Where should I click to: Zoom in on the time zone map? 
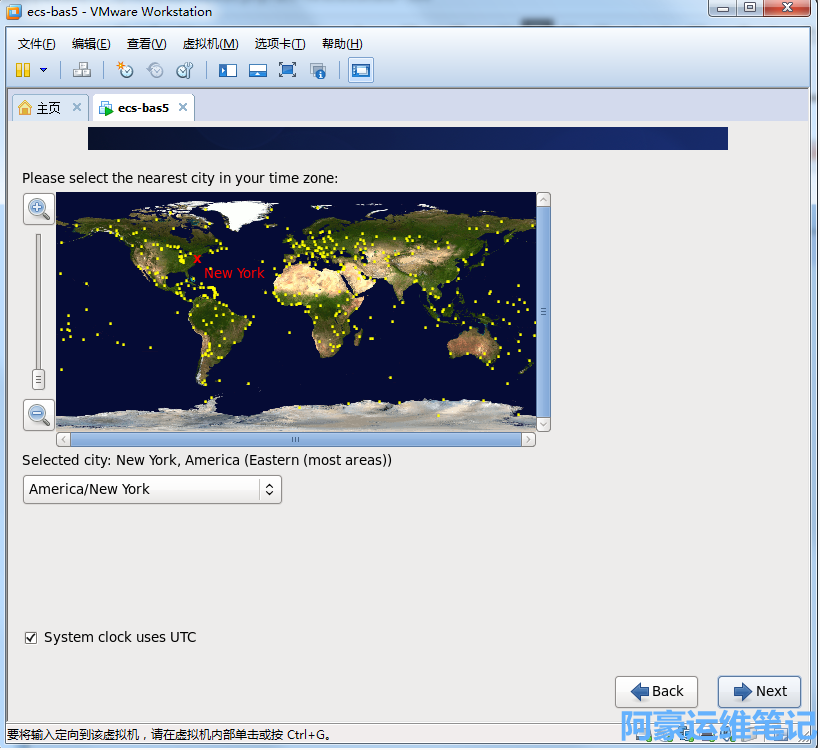click(39, 208)
